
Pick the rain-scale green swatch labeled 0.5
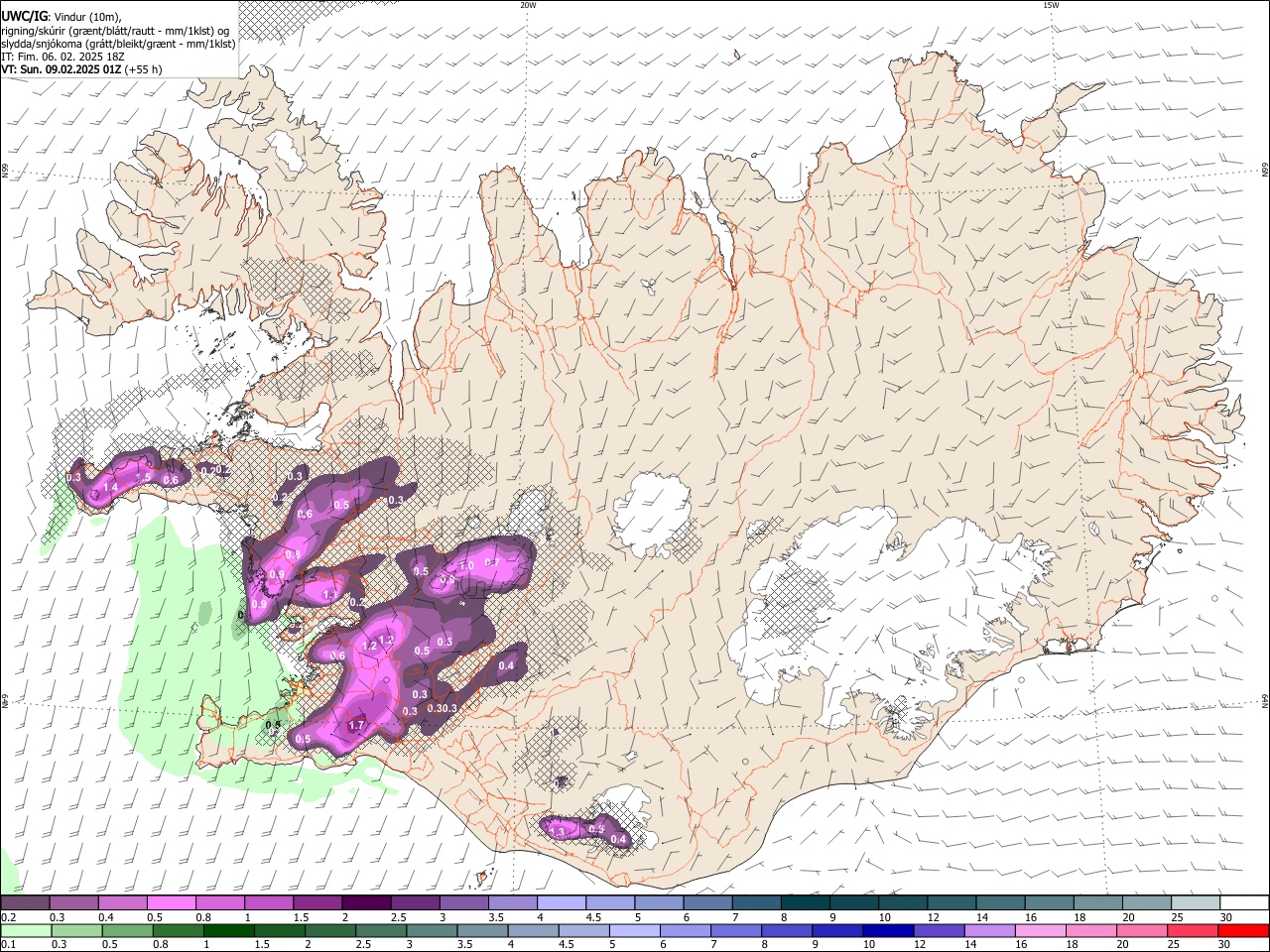[126, 930]
